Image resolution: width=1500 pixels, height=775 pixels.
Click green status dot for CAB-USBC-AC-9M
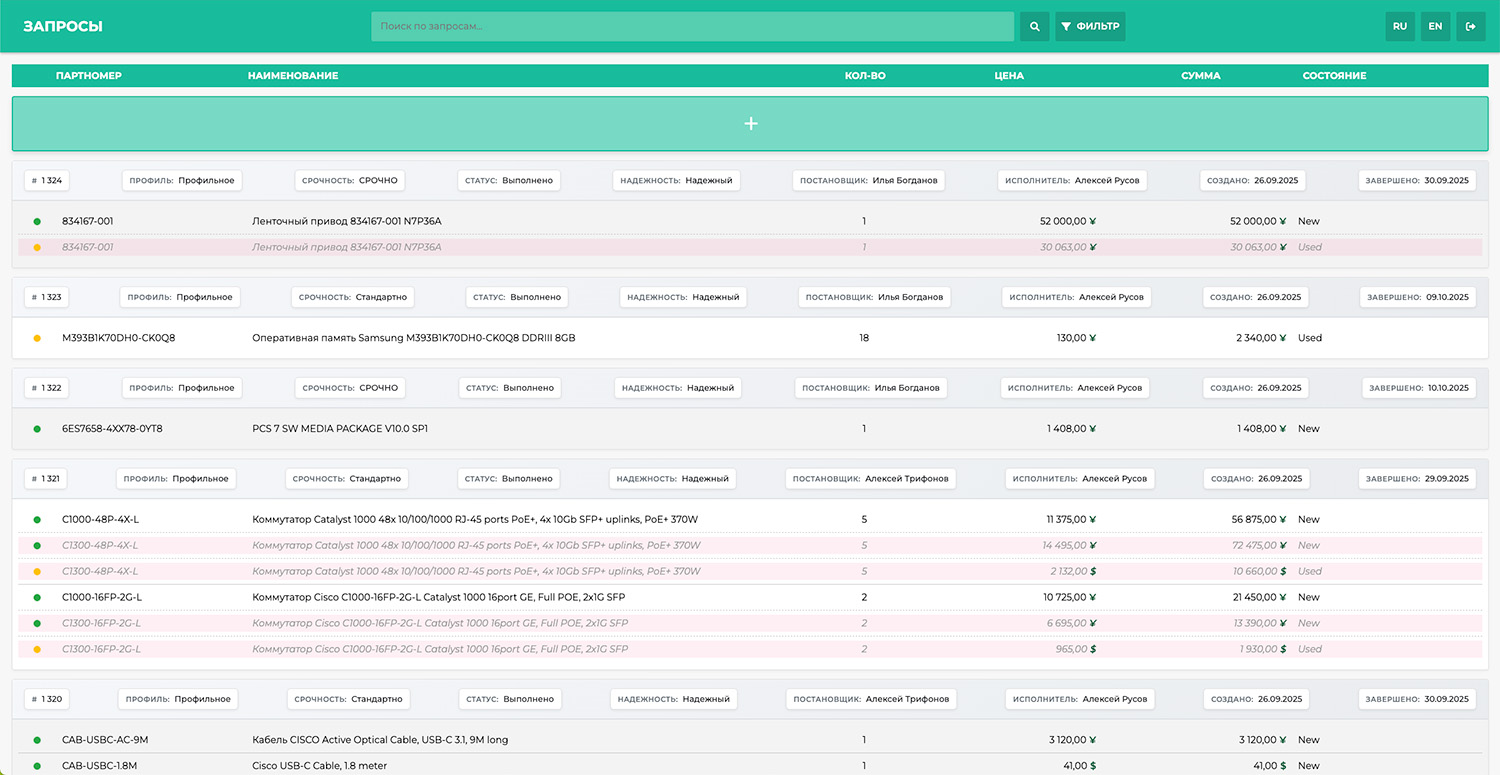[x=37, y=740]
